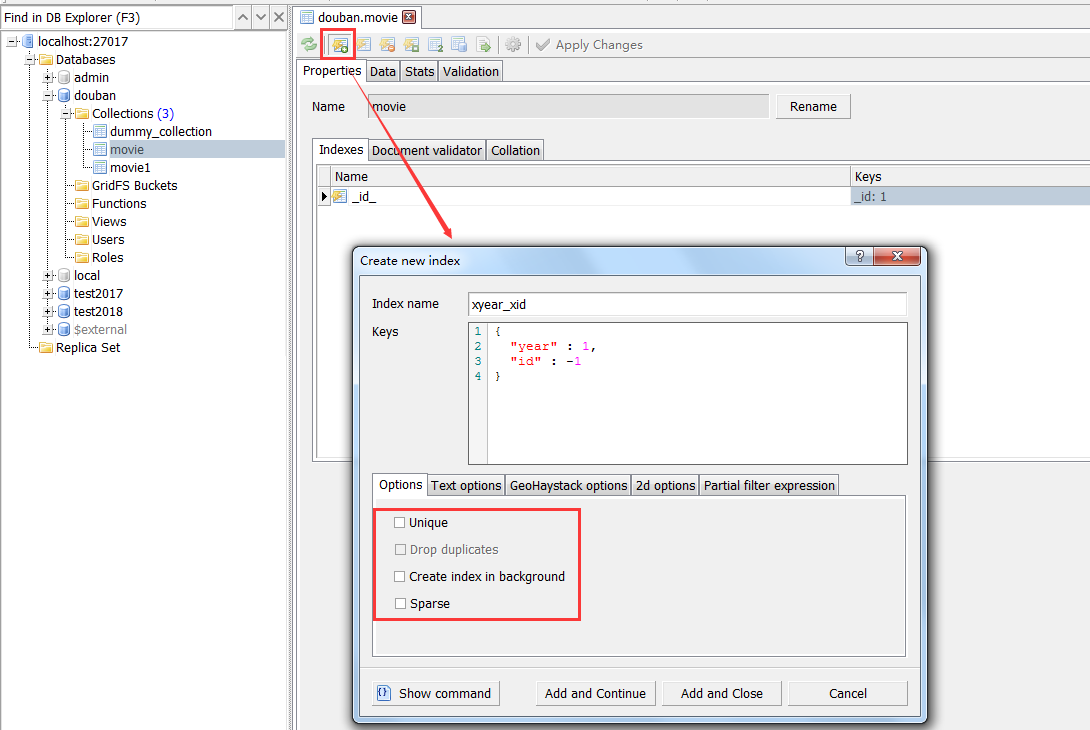
Task: Click the Index name input field
Action: click(x=686, y=304)
